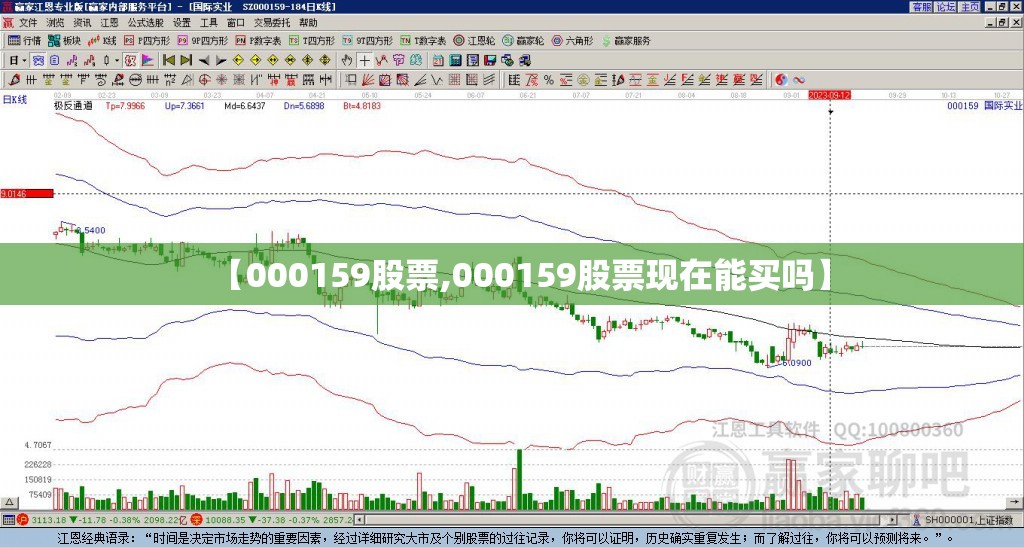Select the red Gann fan lines tool
The width and height of the screenshot is (1024, 548).
(368, 80)
